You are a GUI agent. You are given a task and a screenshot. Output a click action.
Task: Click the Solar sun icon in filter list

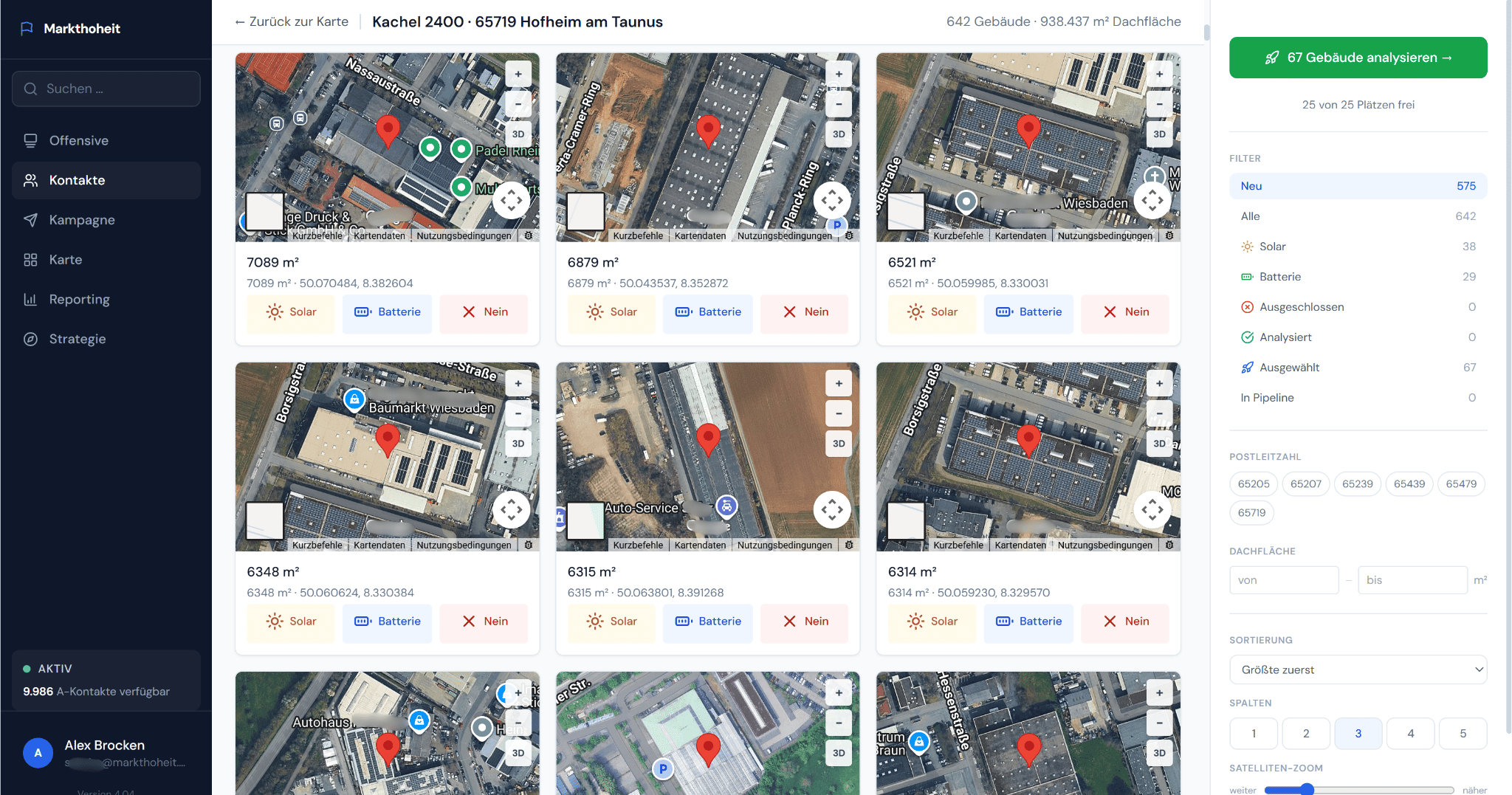click(1247, 247)
